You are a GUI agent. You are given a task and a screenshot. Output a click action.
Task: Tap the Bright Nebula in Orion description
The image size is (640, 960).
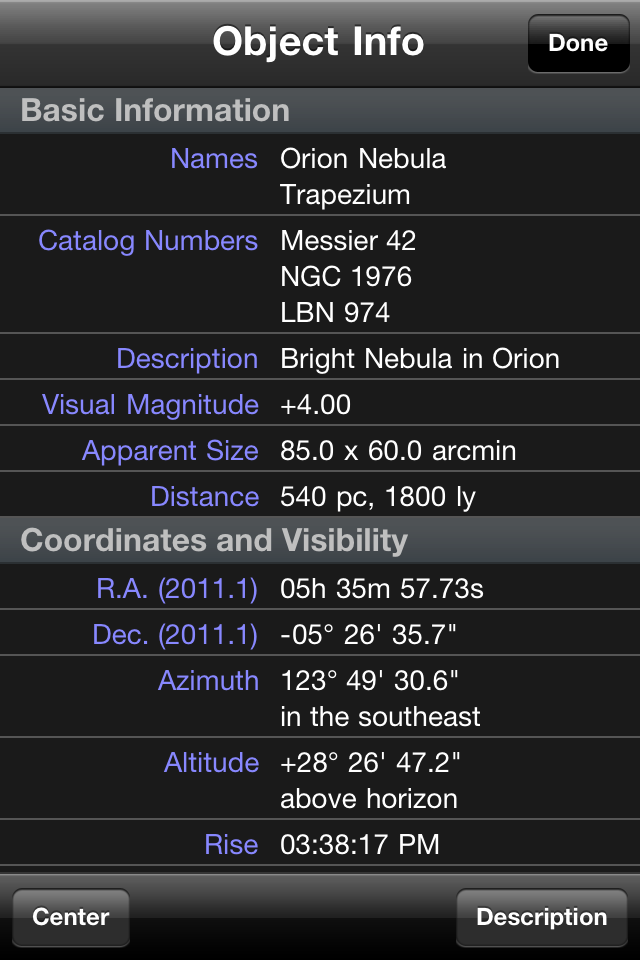coord(420,358)
